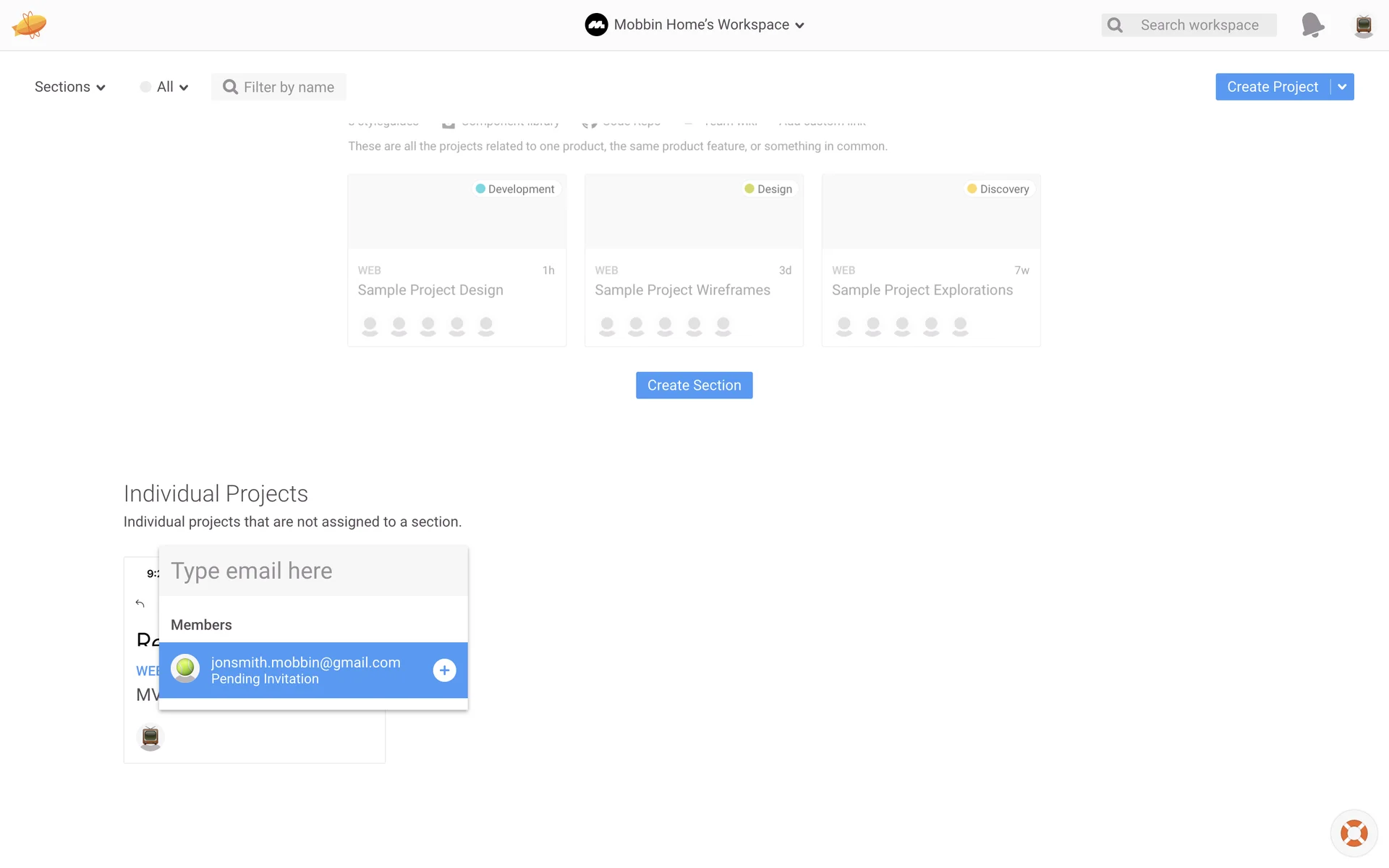Click the Create Section button
1389x868 pixels.
tap(694, 386)
